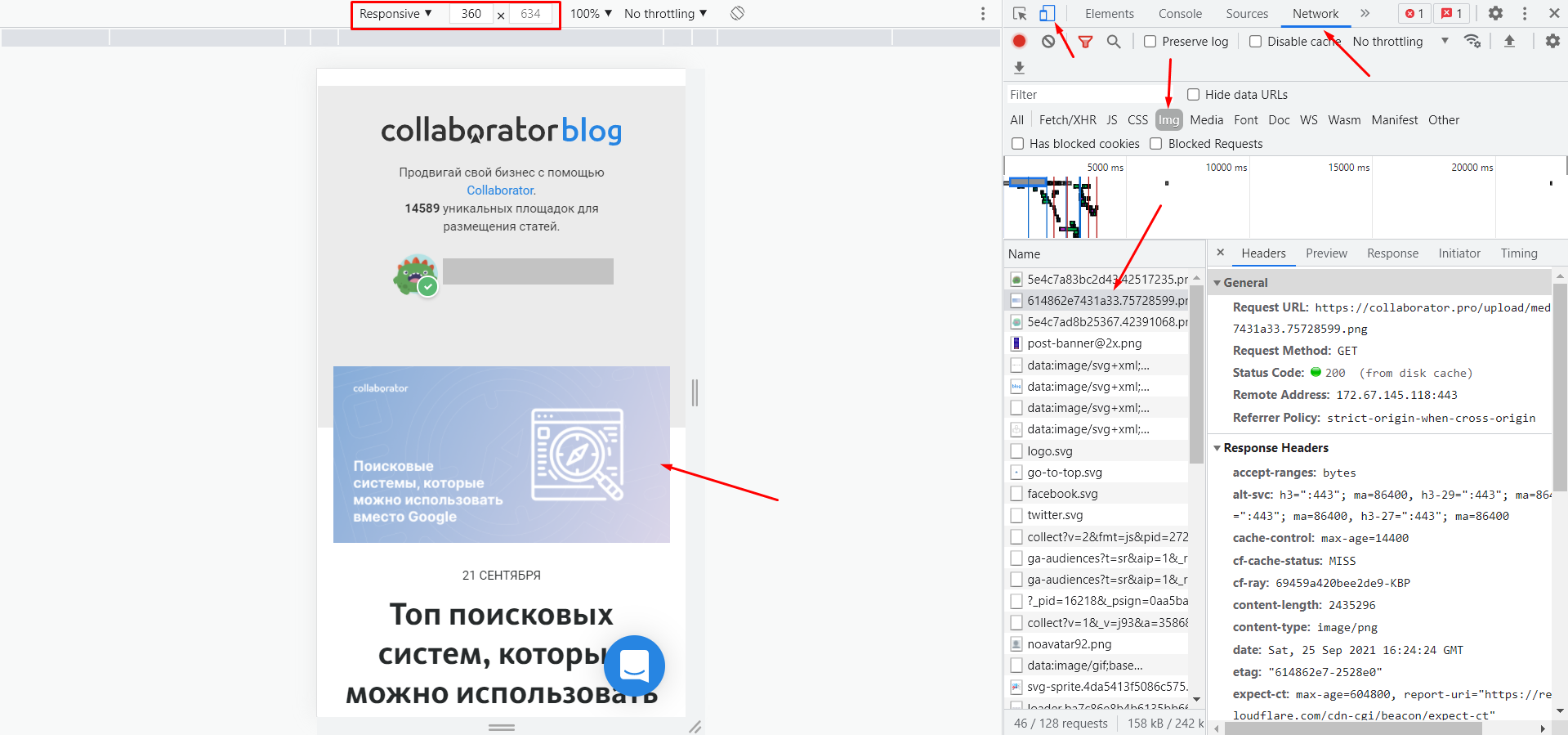The width and height of the screenshot is (1568, 735).
Task: Click the Collaborator link on the page
Action: coord(501,190)
